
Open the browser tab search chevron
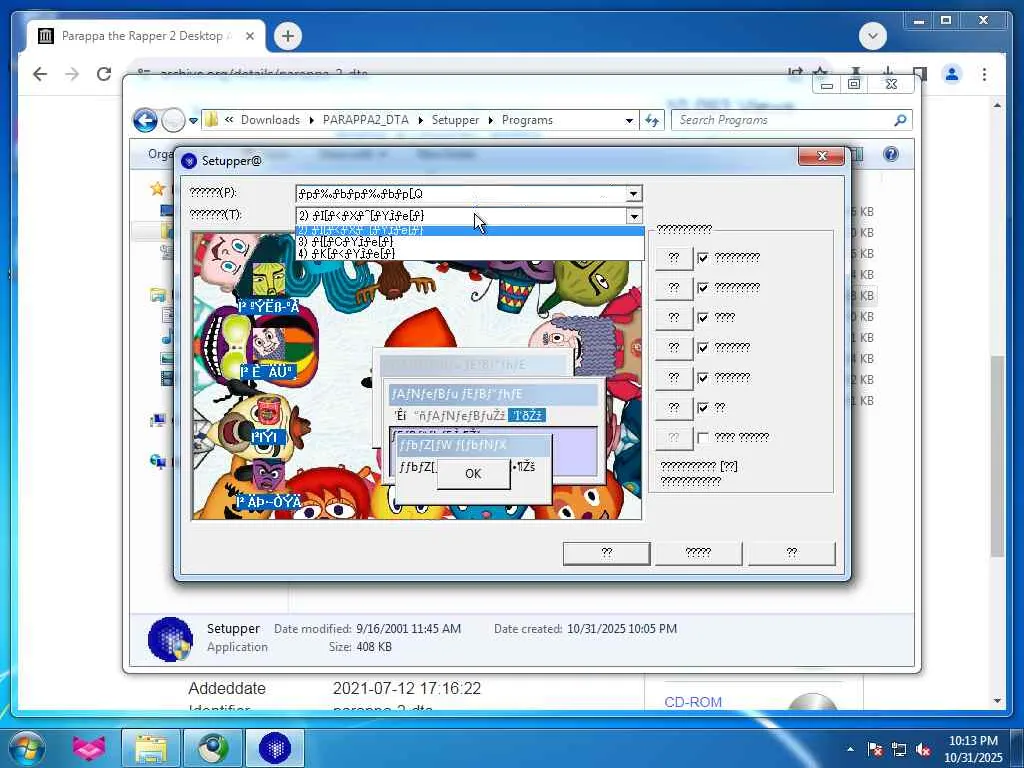click(x=872, y=36)
